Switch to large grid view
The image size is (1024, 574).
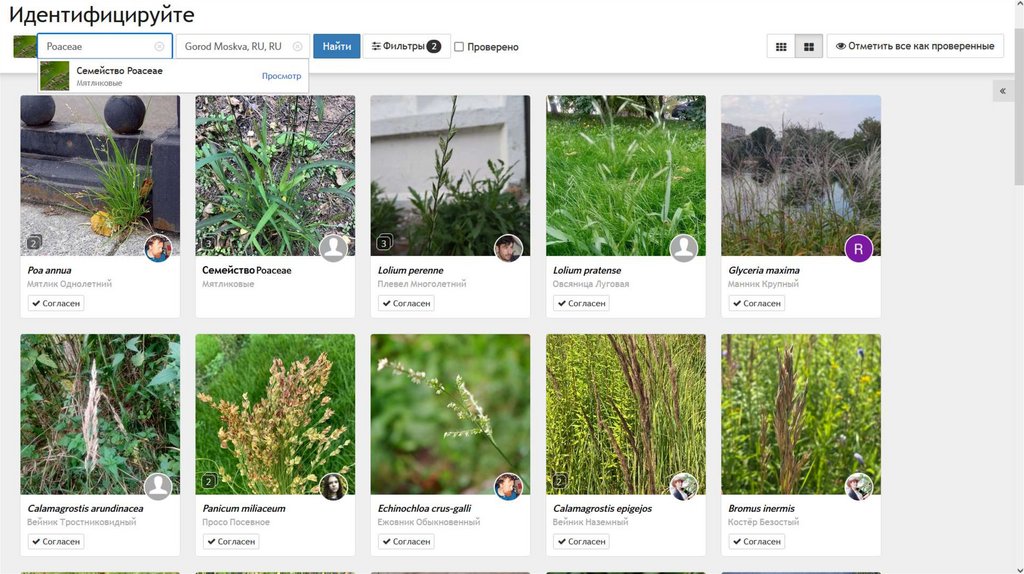click(808, 47)
